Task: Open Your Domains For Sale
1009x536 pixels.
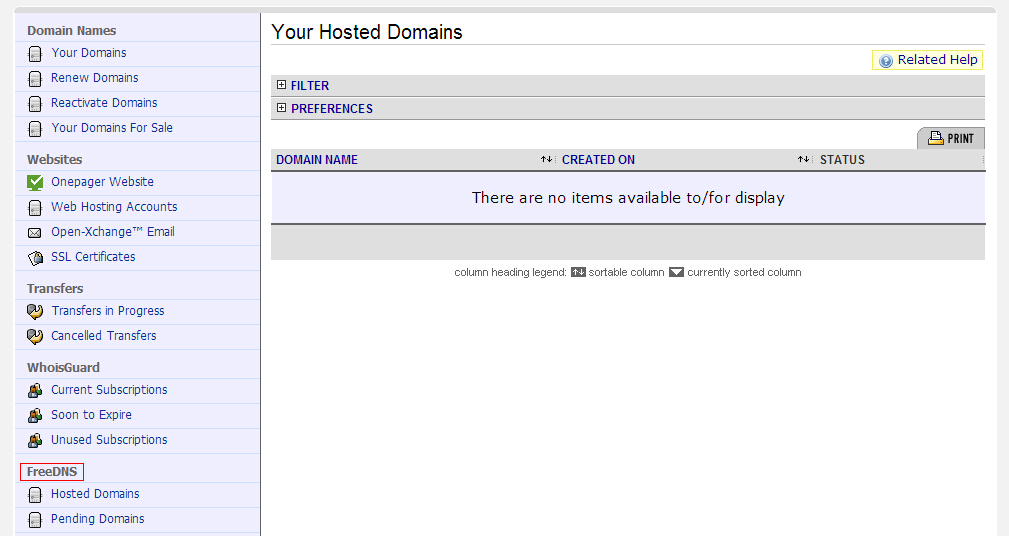Action: tap(112, 128)
